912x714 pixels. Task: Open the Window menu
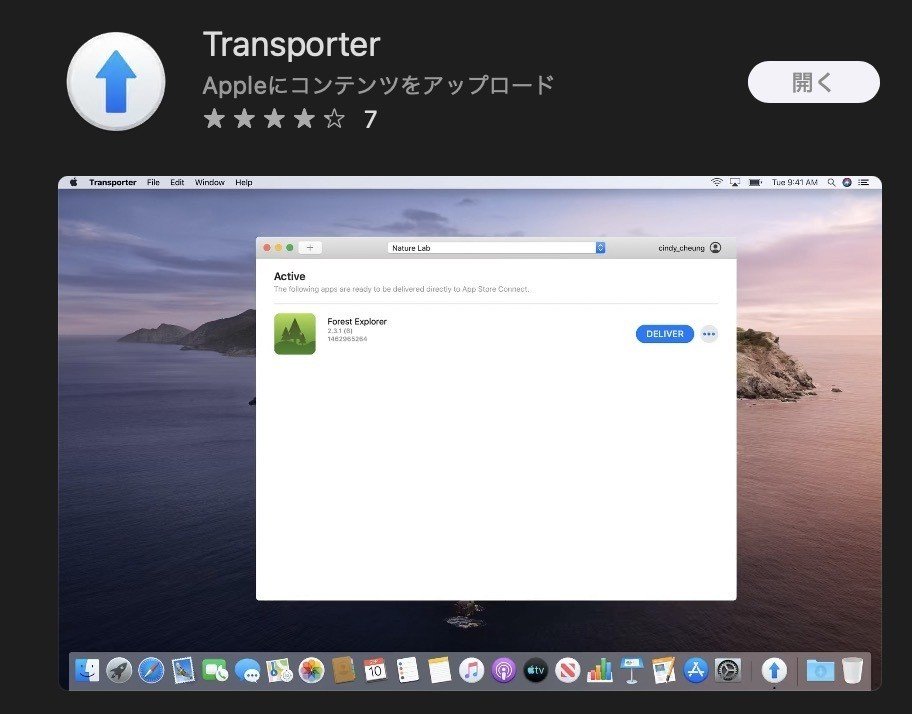[209, 182]
